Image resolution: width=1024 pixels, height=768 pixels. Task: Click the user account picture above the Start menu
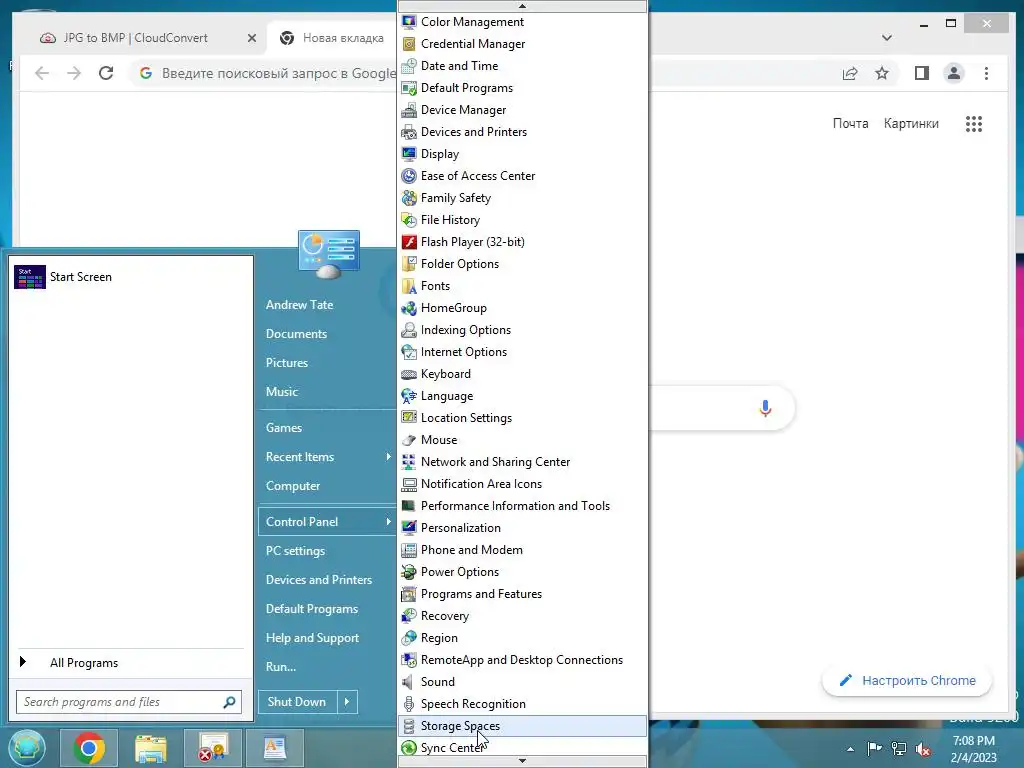click(328, 254)
